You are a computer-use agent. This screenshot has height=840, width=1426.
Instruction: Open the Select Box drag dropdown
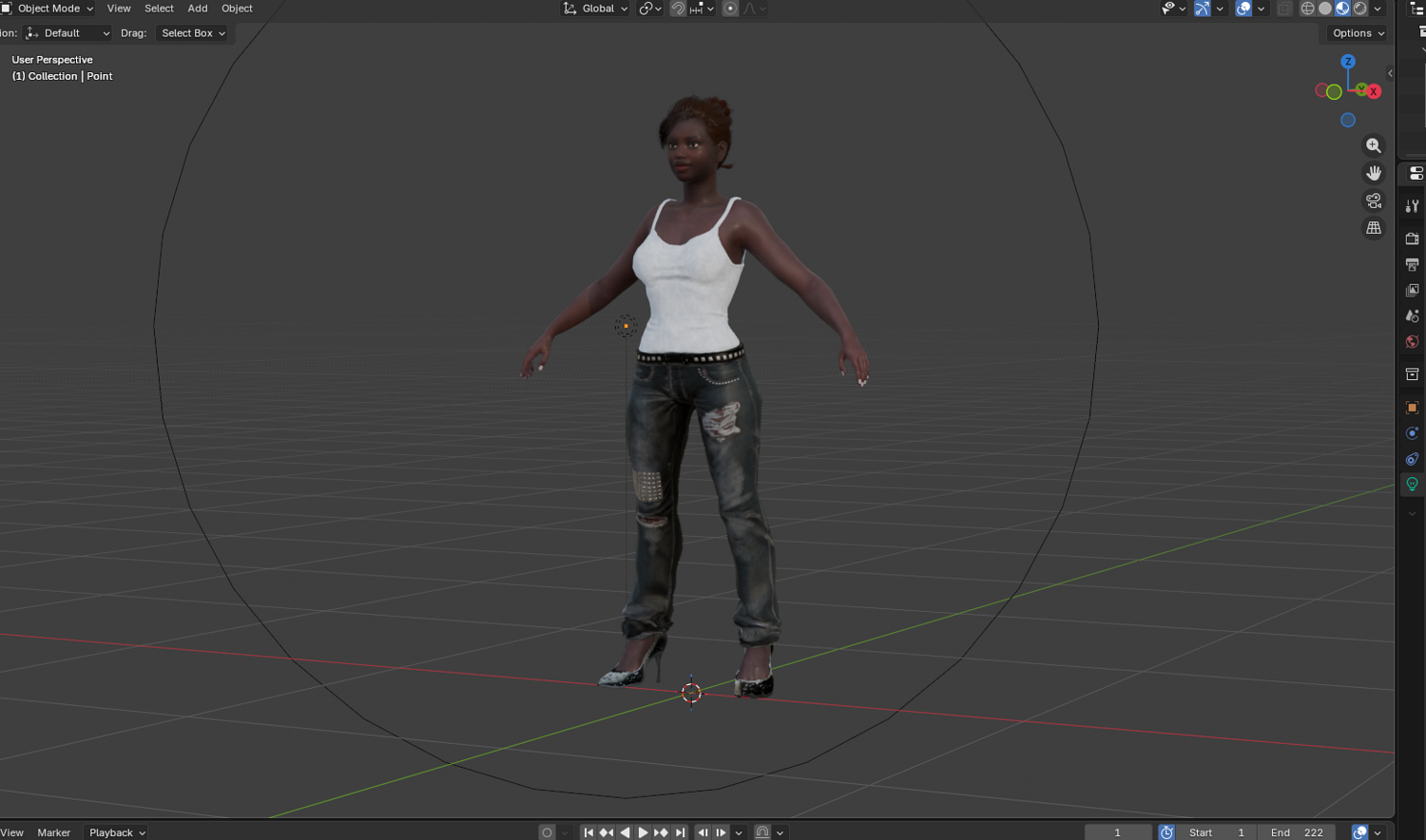(193, 33)
